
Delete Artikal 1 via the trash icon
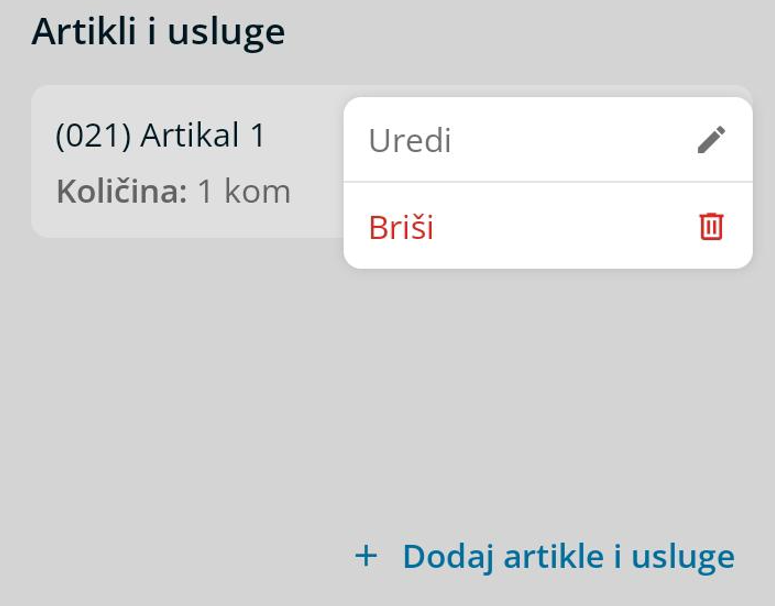coord(711,227)
